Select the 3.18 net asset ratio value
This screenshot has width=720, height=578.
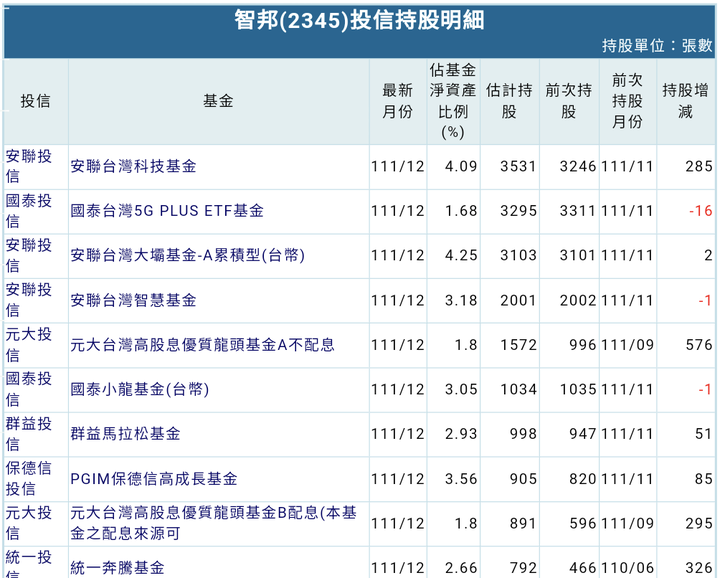pyautogui.click(x=461, y=300)
